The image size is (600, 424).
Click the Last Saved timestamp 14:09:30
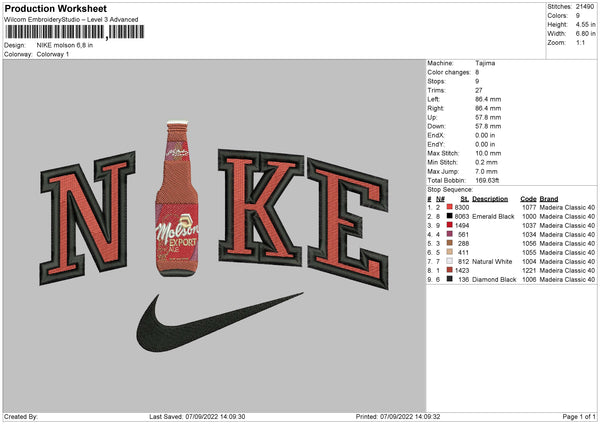197,417
